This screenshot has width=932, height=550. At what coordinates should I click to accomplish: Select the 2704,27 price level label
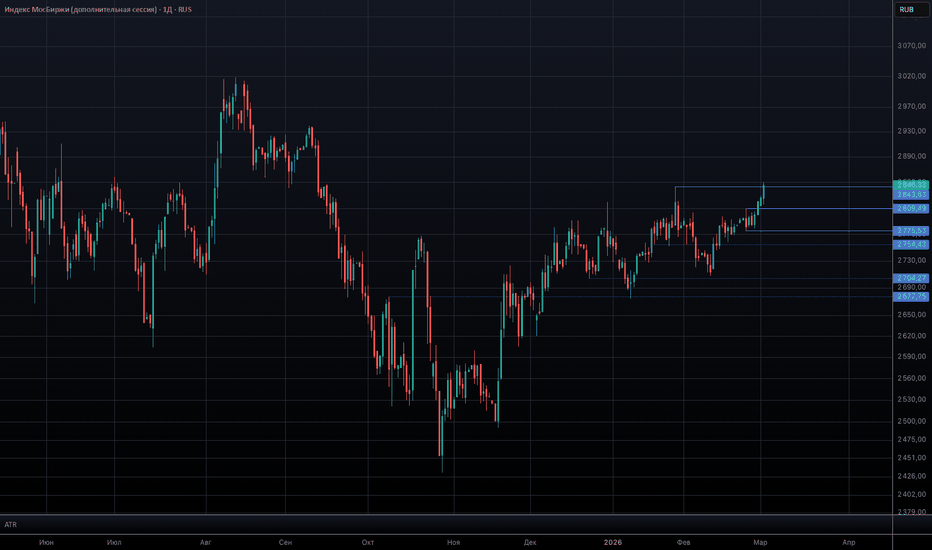(x=911, y=278)
